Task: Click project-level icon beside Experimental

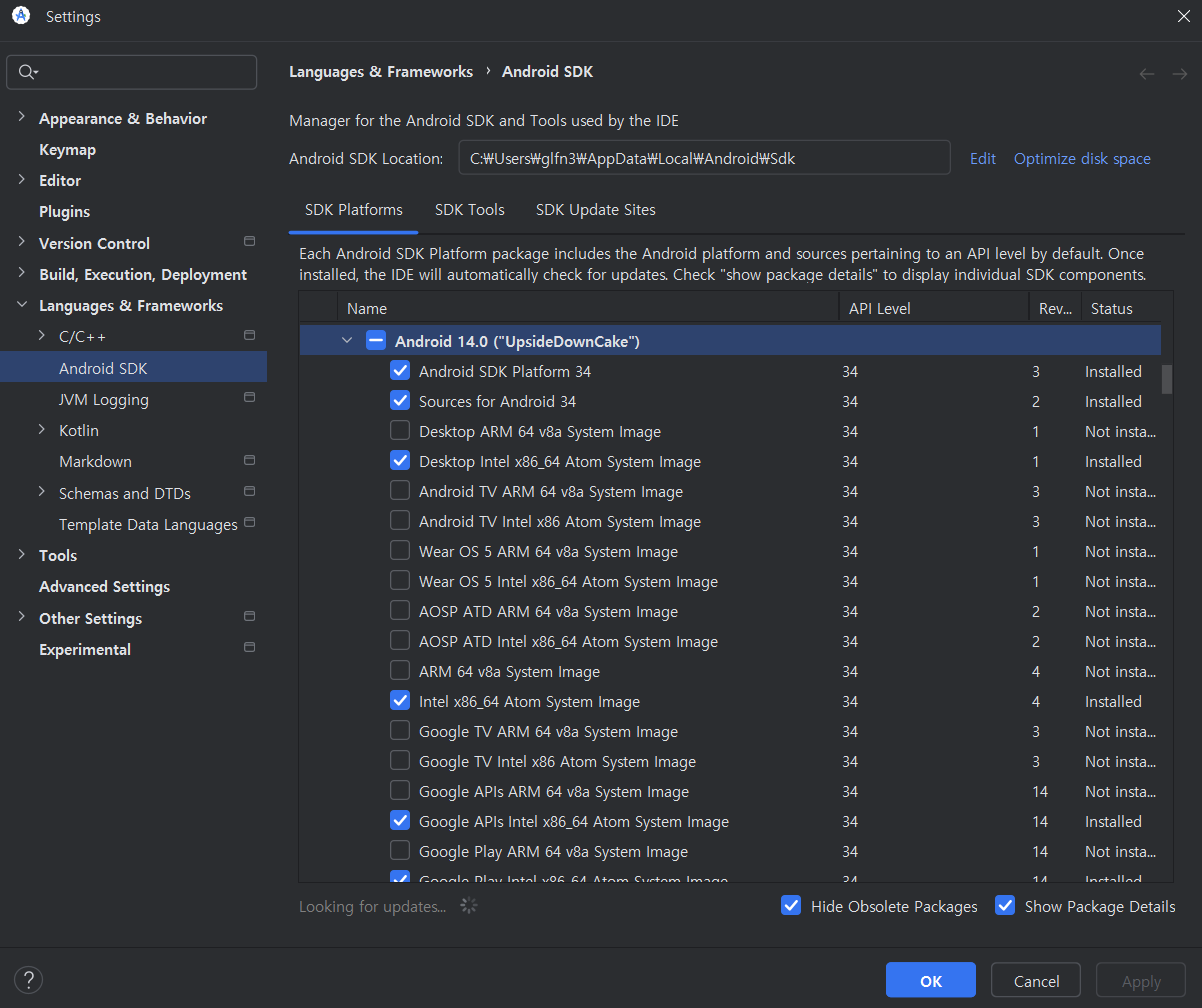Action: (249, 648)
